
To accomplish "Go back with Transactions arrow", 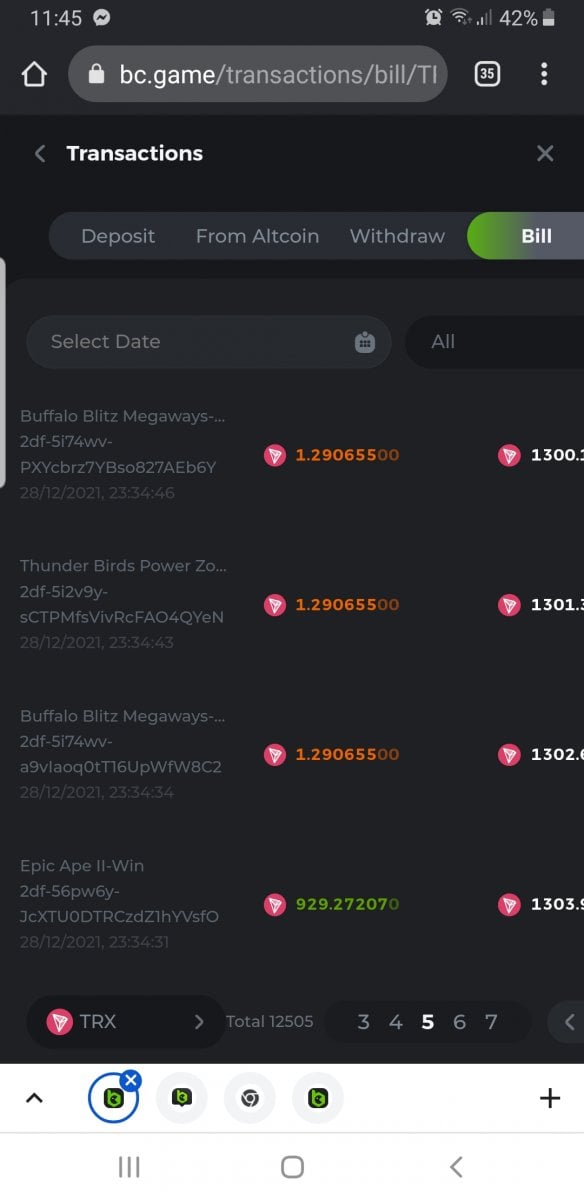I will (x=40, y=153).
